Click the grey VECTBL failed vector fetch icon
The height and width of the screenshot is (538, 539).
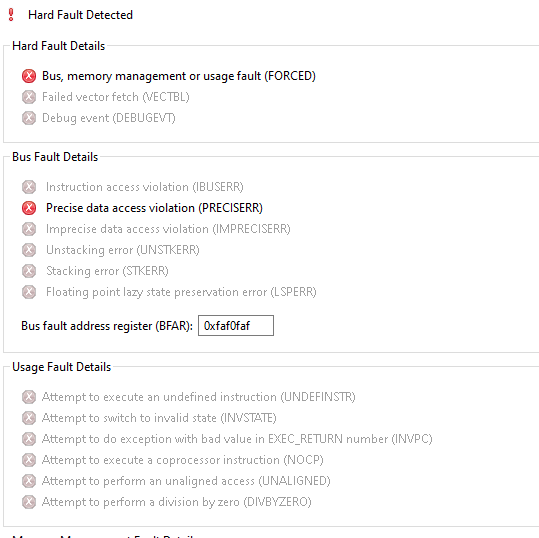[x=29, y=97]
